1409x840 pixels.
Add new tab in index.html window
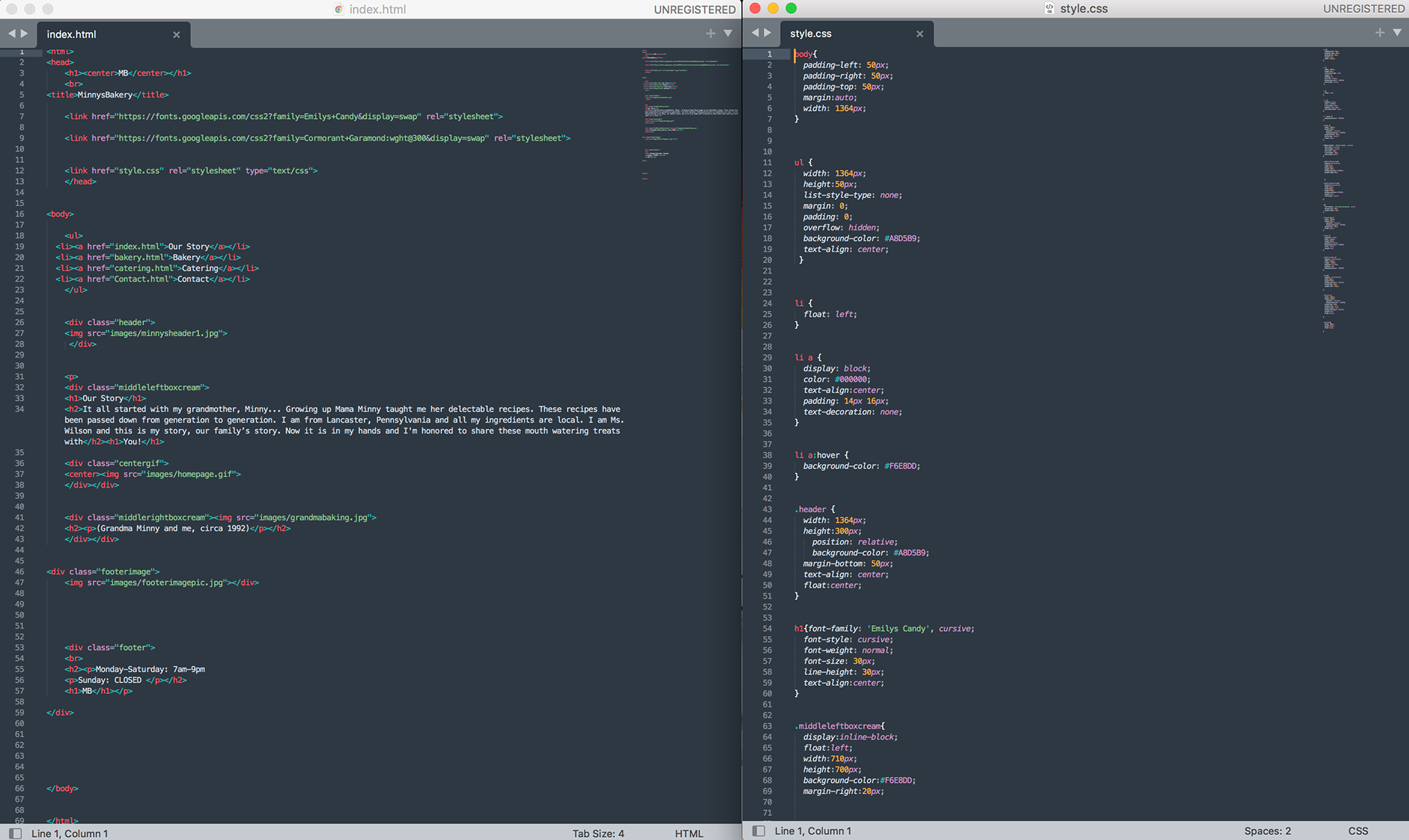[x=710, y=34]
